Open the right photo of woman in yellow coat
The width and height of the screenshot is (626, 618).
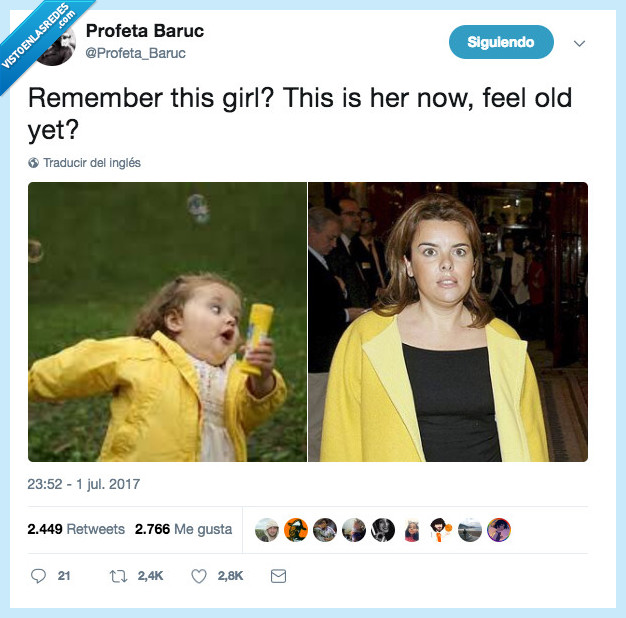[x=448, y=322]
